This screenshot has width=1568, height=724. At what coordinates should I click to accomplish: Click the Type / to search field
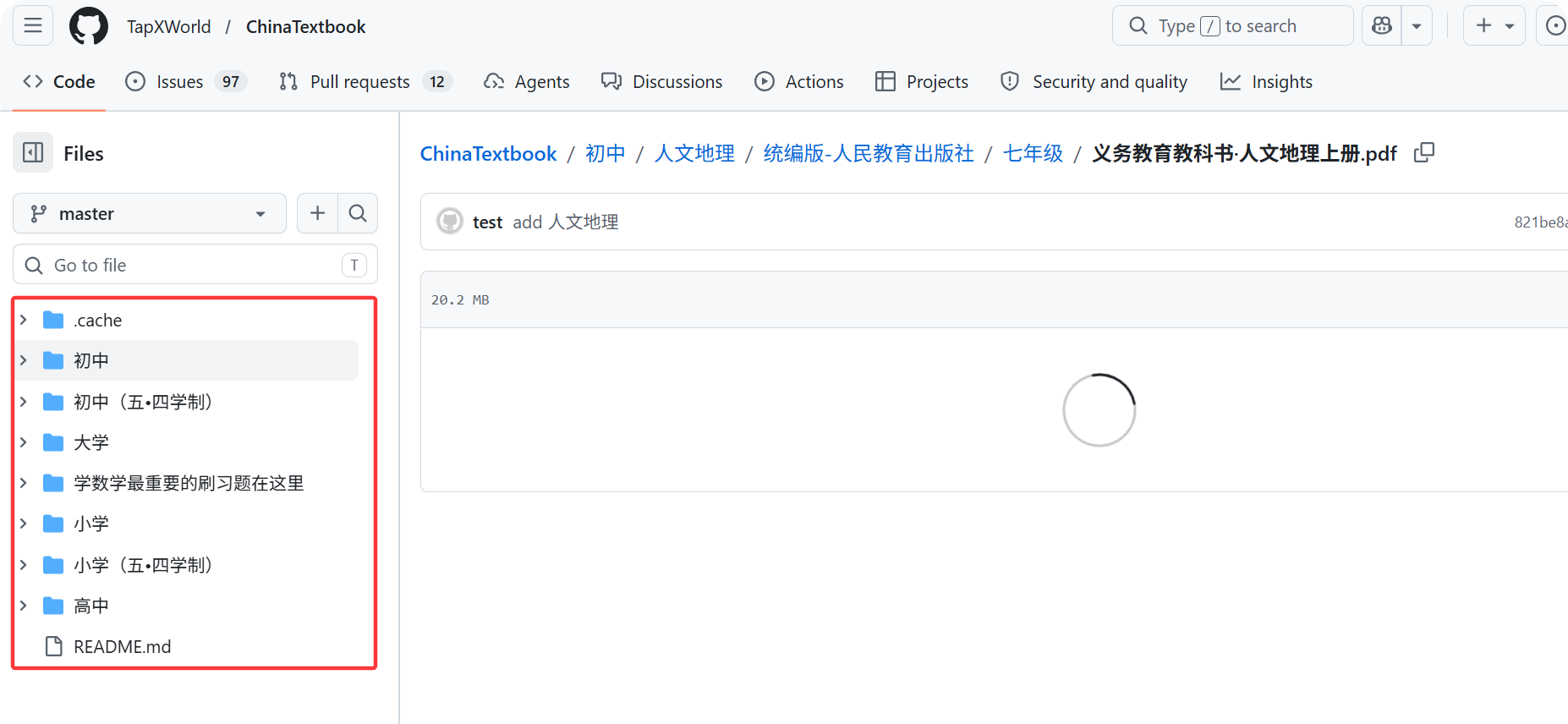1232,25
